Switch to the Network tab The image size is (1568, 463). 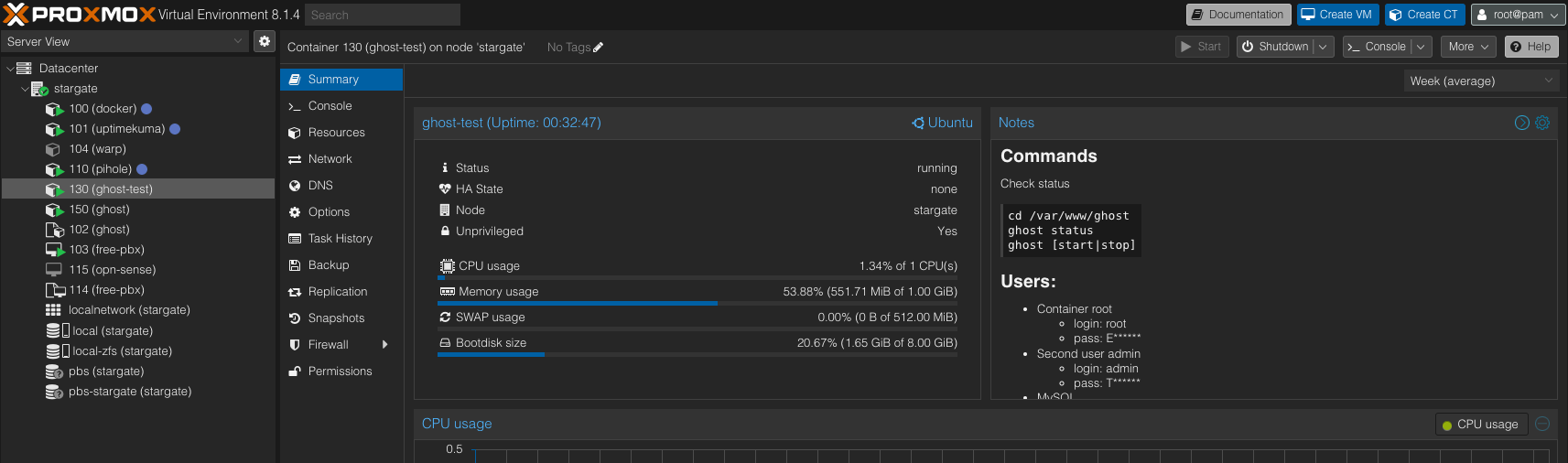pos(330,159)
